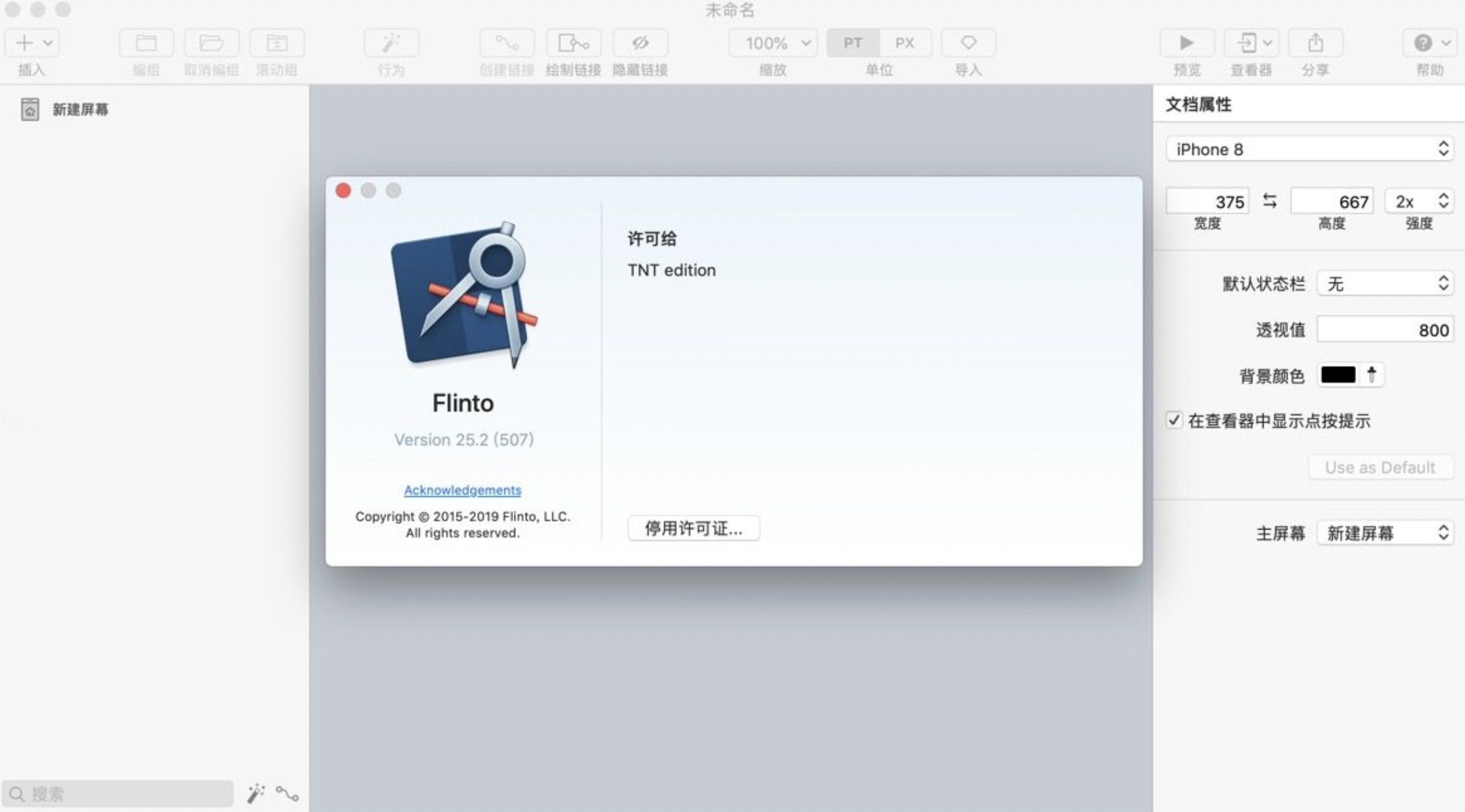The width and height of the screenshot is (1465, 812).
Task: Click the link filter icon at bottom
Action: [x=287, y=793]
